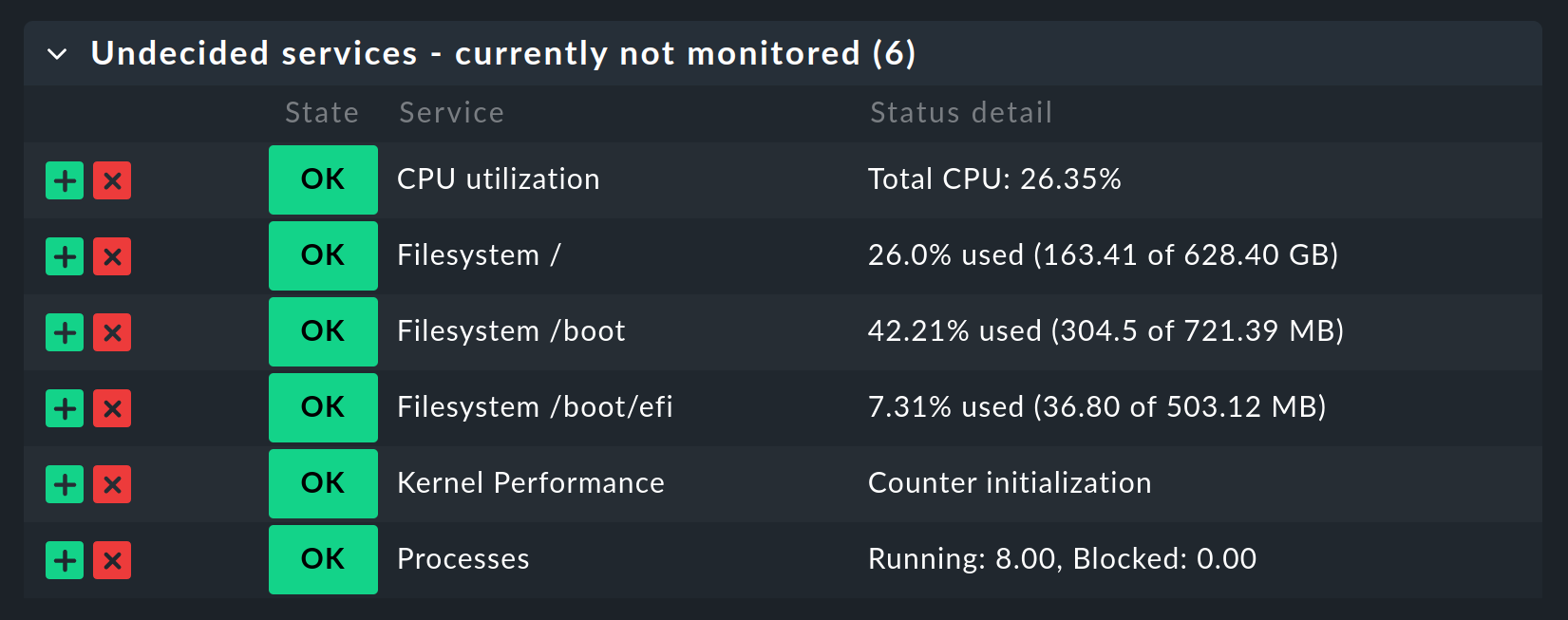Click the Undecided services section title
This screenshot has height=620, width=1568.
click(502, 53)
